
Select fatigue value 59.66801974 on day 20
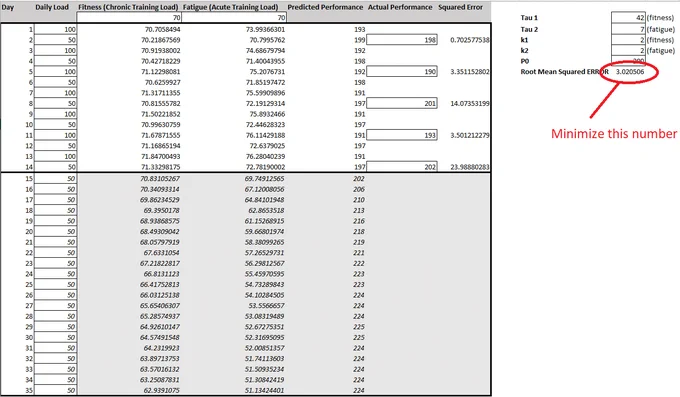[x=265, y=232]
